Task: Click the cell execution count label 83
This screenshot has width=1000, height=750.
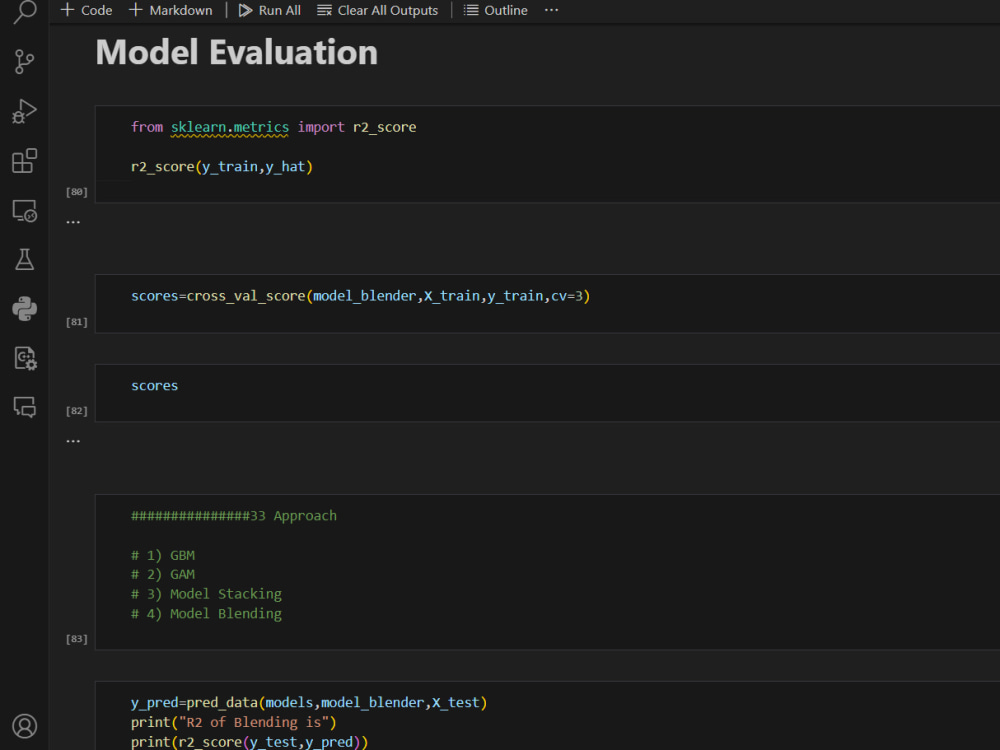Action: point(76,638)
